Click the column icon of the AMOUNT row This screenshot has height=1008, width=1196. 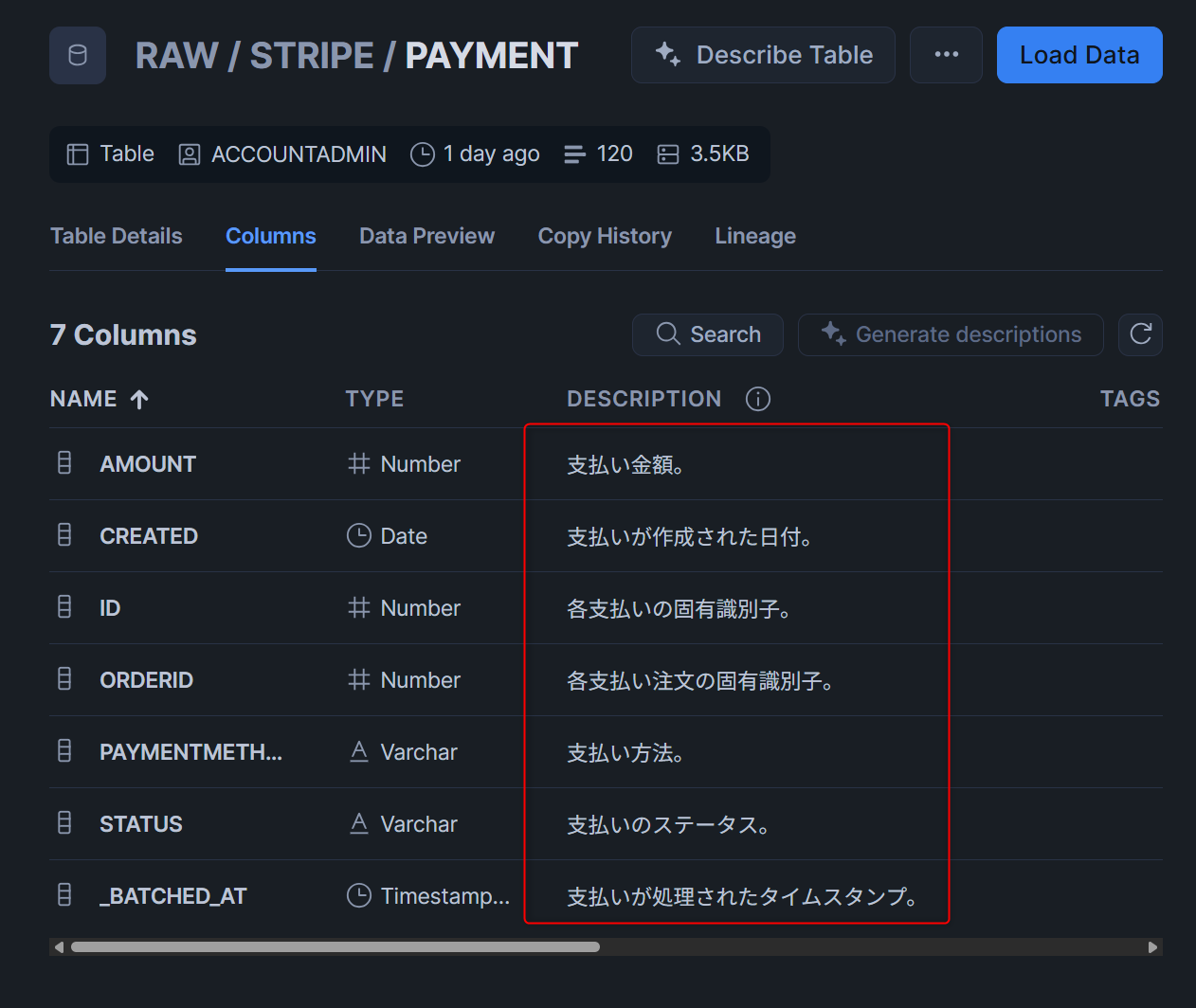point(64,463)
